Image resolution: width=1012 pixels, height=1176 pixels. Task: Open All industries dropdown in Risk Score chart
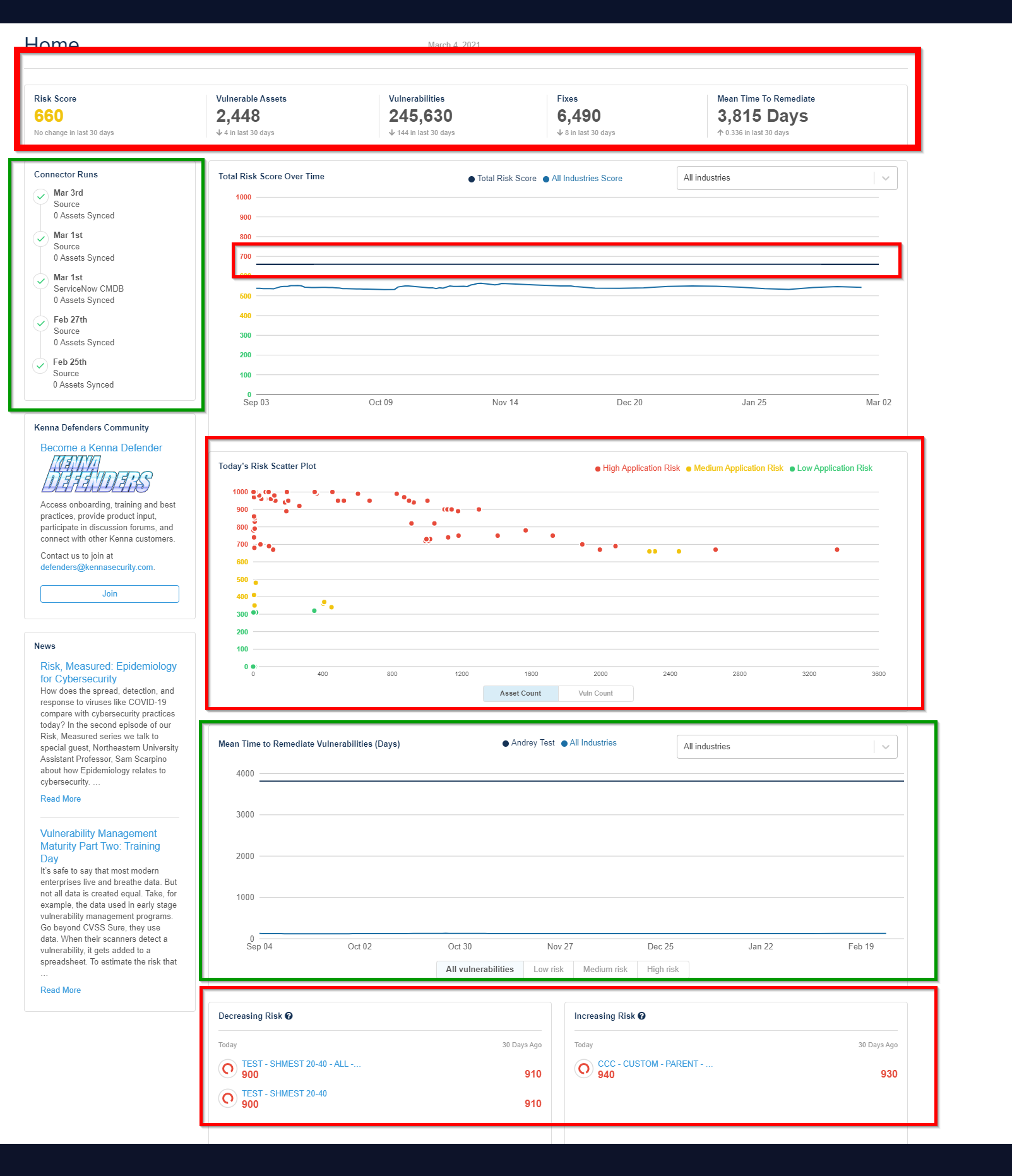pos(787,178)
